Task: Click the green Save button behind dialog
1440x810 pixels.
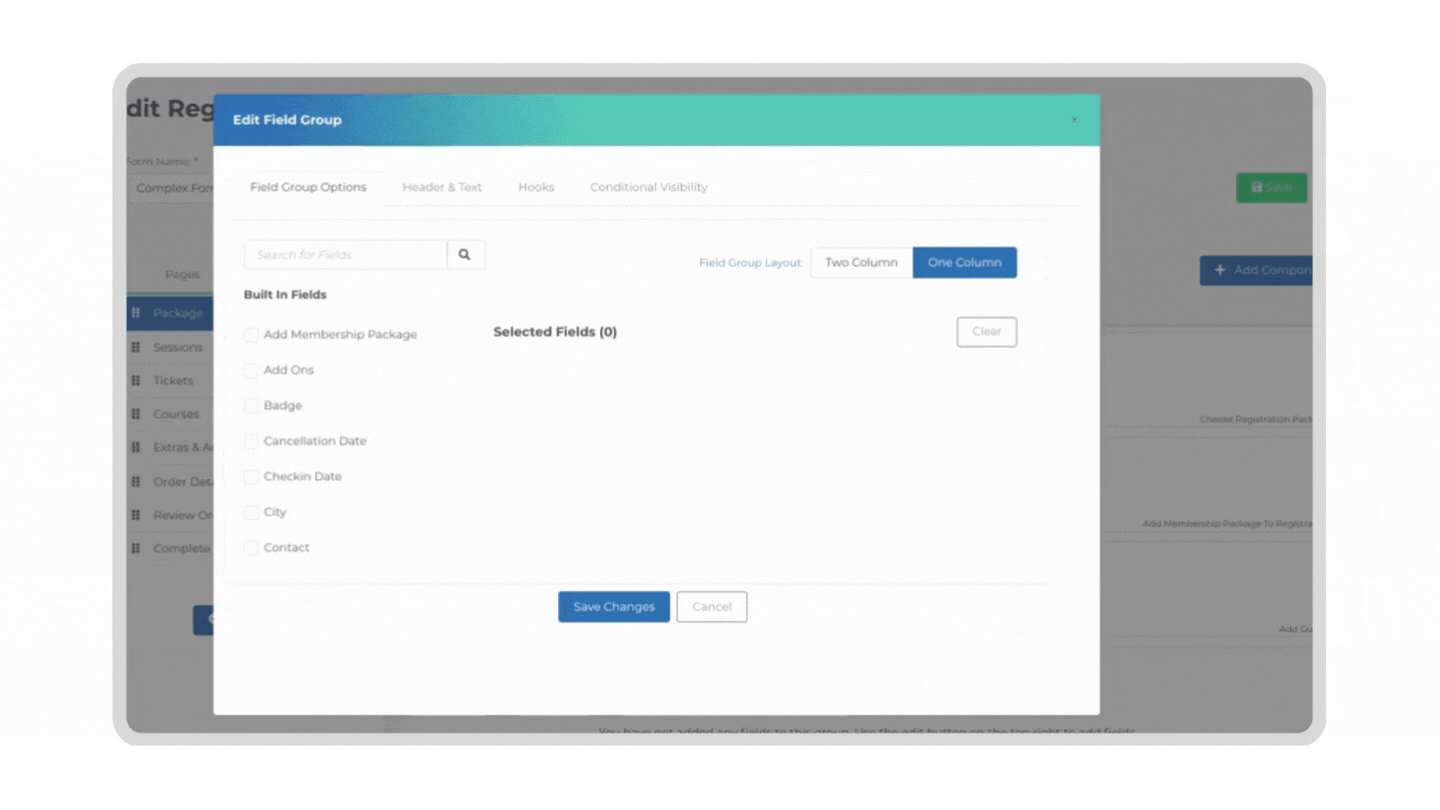Action: click(x=1271, y=187)
